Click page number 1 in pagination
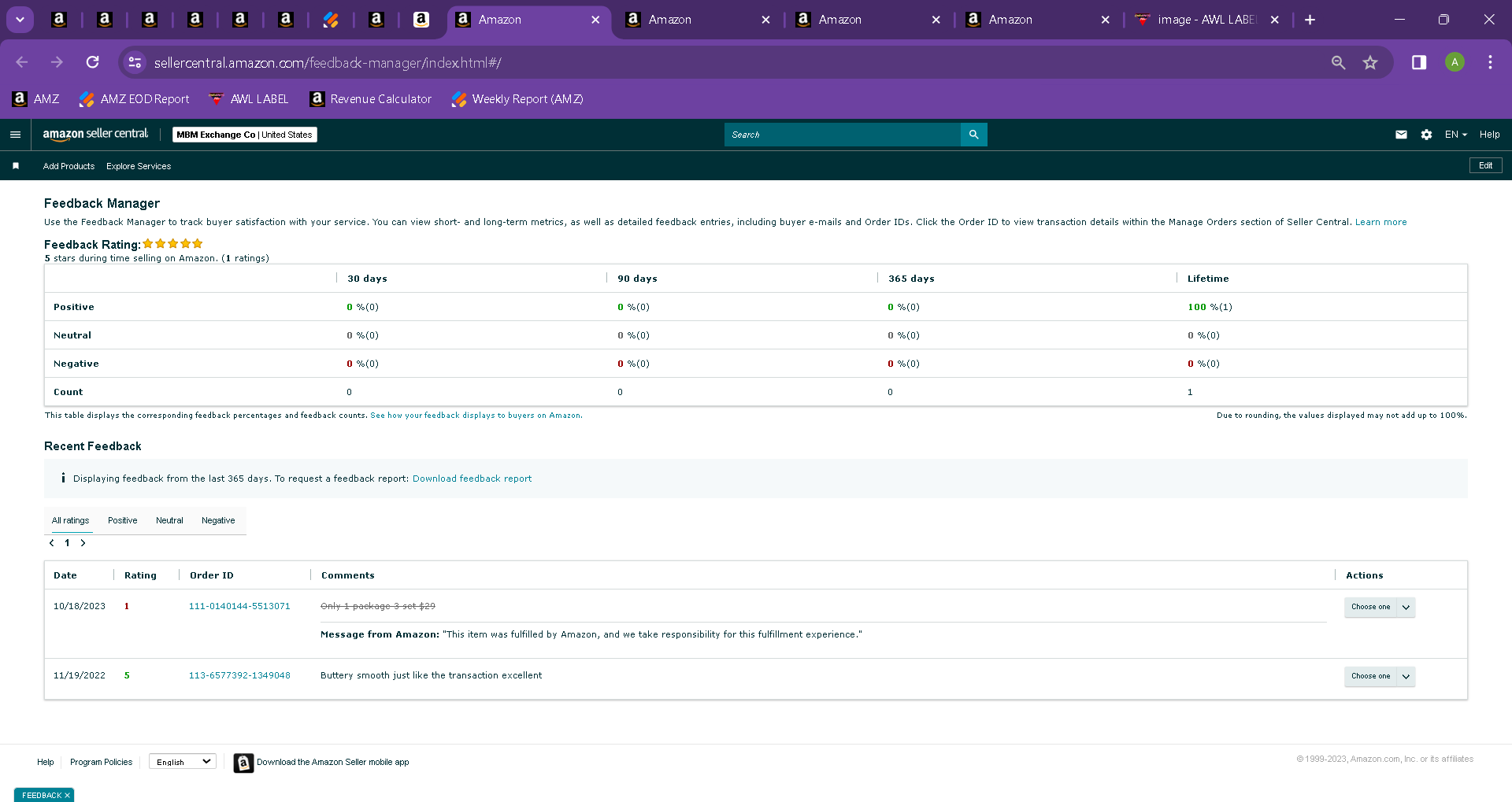The width and height of the screenshot is (1512, 802). 68,543
